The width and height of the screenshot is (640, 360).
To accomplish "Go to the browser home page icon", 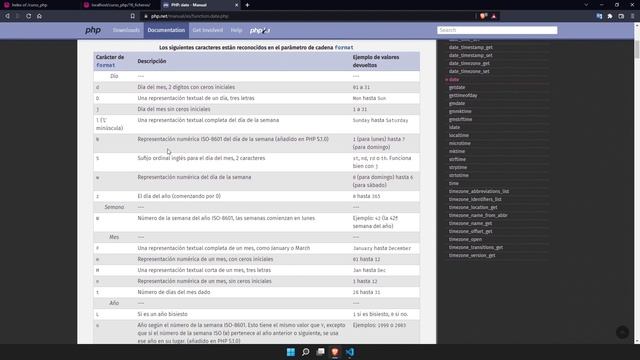I will [x=39, y=16].
